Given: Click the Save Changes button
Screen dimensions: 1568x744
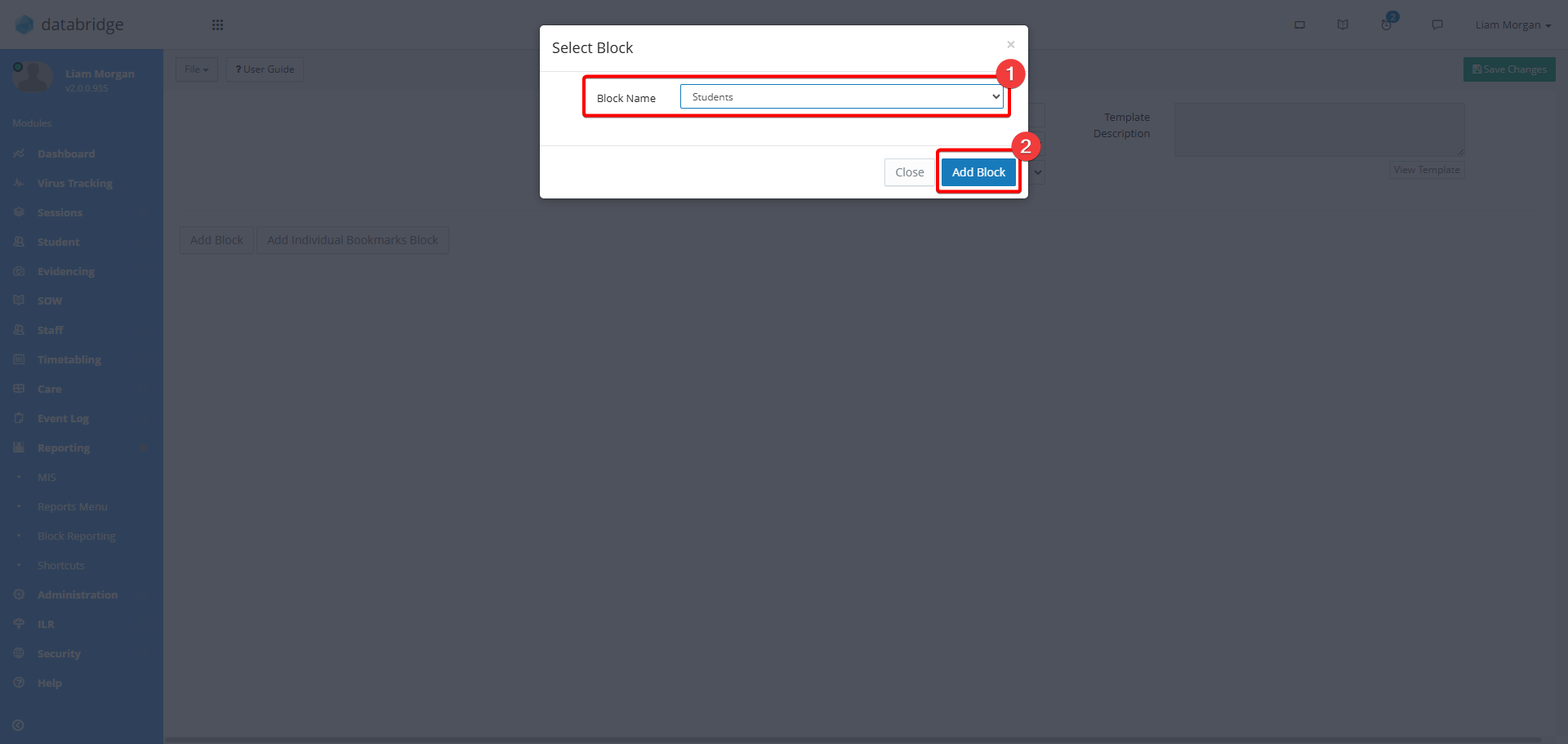Looking at the screenshot, I should pyautogui.click(x=1509, y=69).
